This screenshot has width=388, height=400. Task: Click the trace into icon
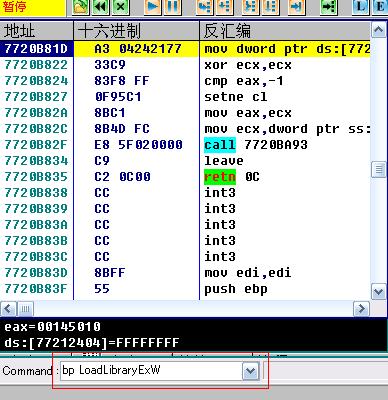click(251, 7)
